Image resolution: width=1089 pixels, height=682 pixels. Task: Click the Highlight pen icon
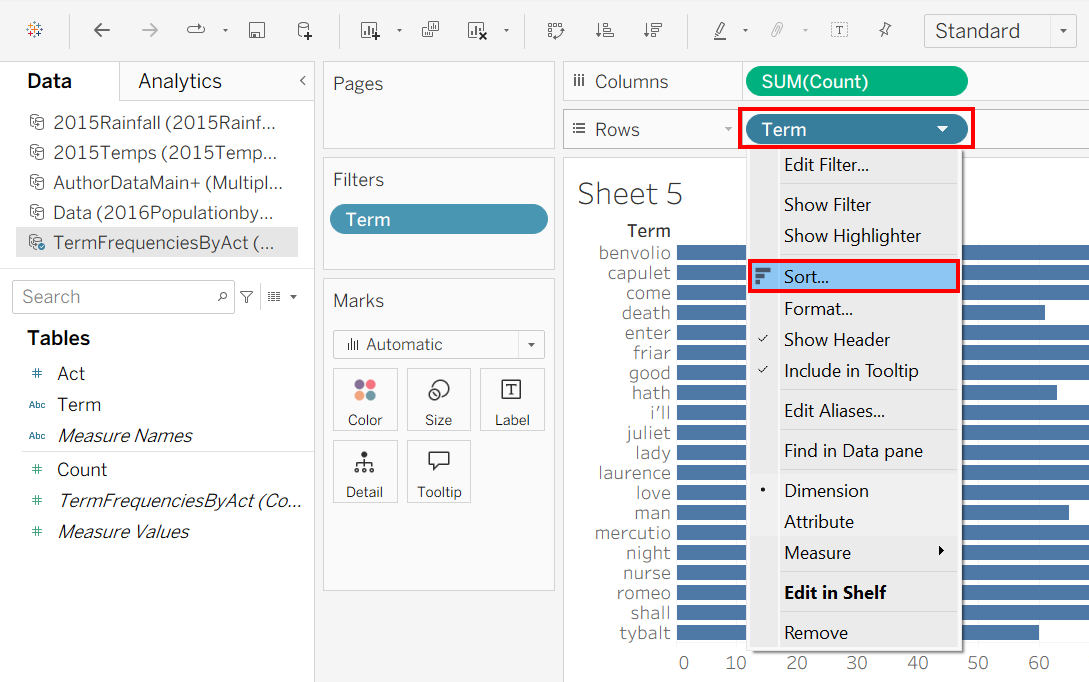click(x=720, y=30)
